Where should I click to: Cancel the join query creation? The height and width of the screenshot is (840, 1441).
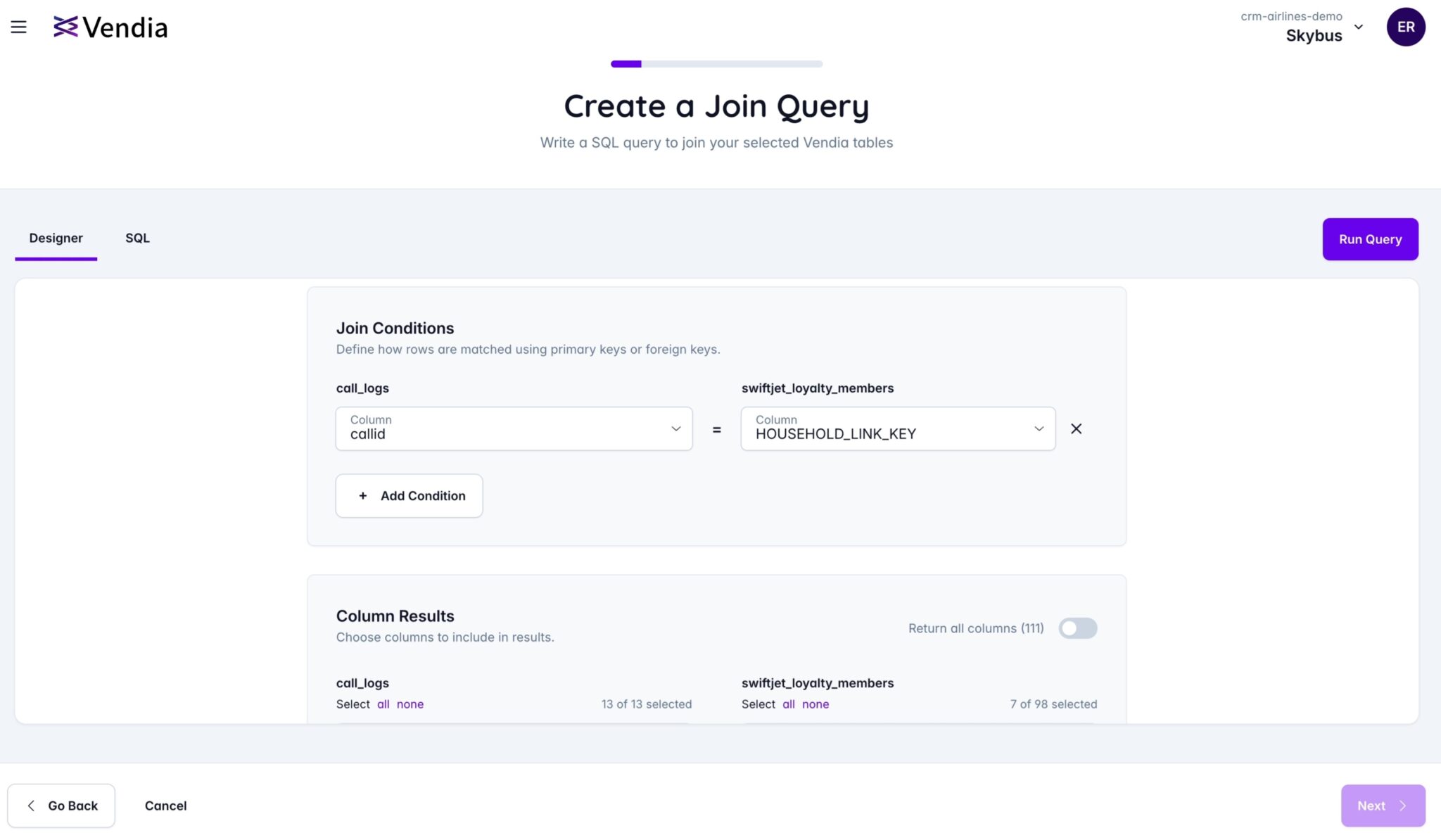(x=165, y=805)
